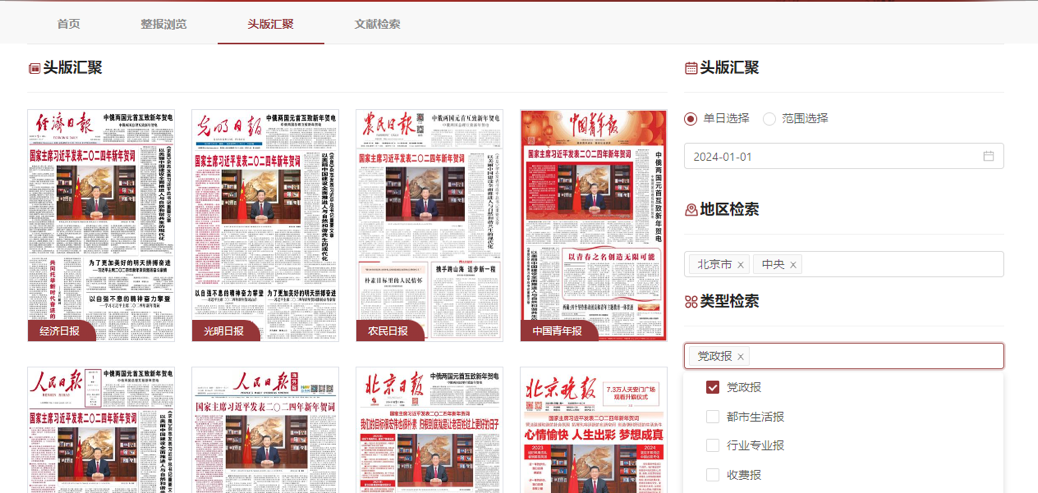Image resolution: width=1038 pixels, height=493 pixels.
Task: Open the 地区检索 selection box
Action: tap(844, 264)
